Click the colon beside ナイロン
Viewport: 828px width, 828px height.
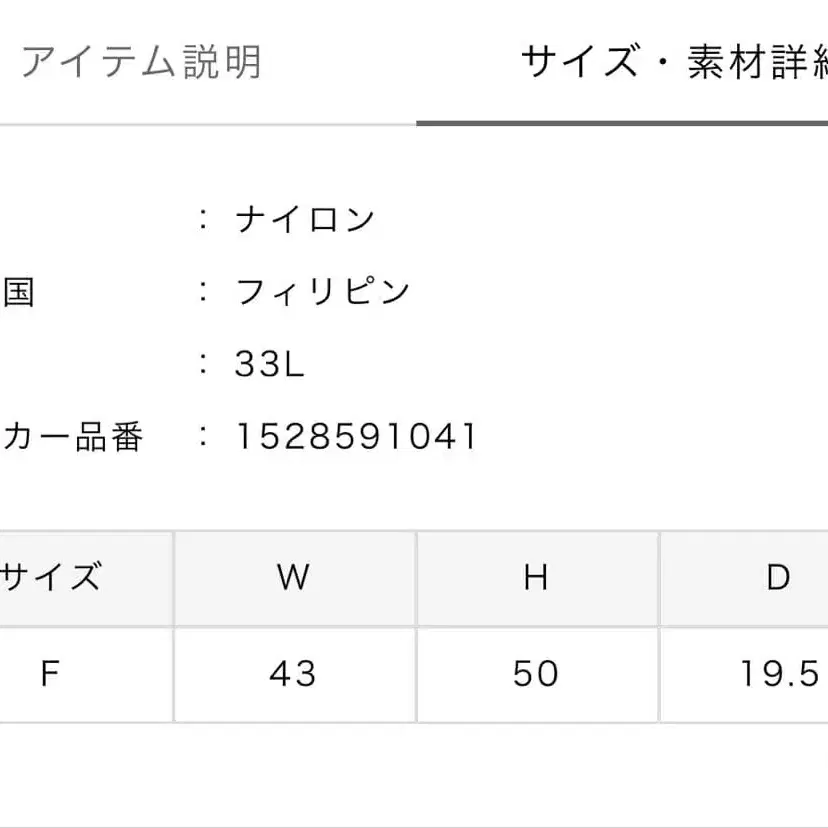click(204, 219)
